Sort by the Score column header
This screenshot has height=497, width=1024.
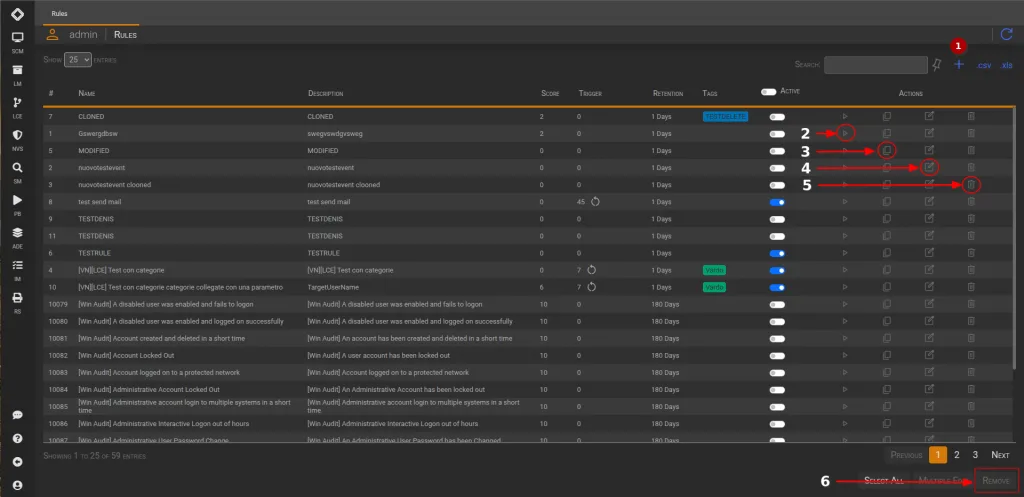(550, 94)
